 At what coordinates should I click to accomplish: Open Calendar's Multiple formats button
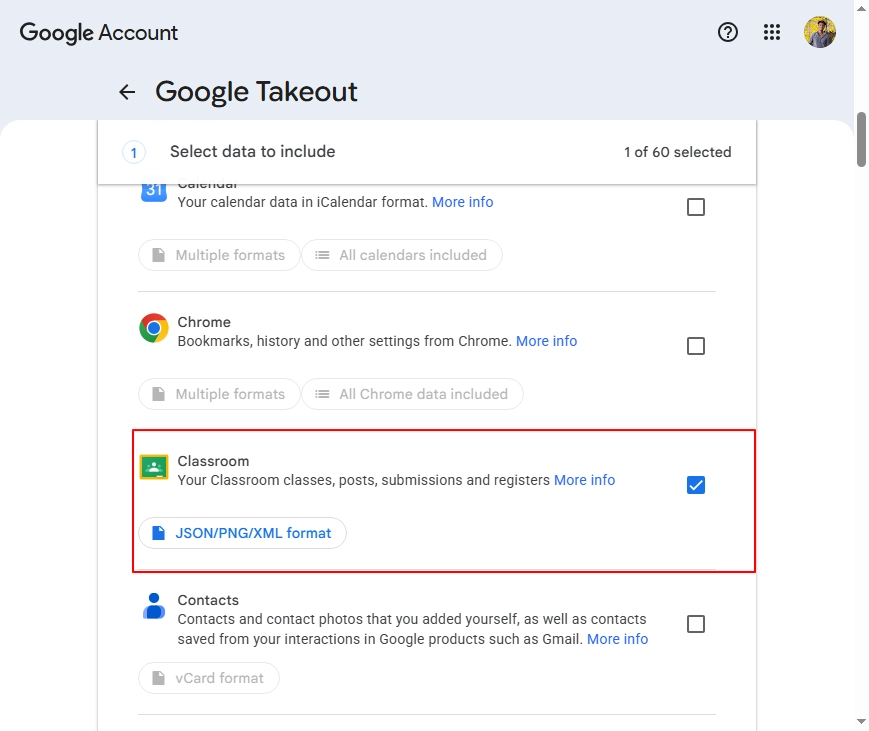(x=219, y=255)
